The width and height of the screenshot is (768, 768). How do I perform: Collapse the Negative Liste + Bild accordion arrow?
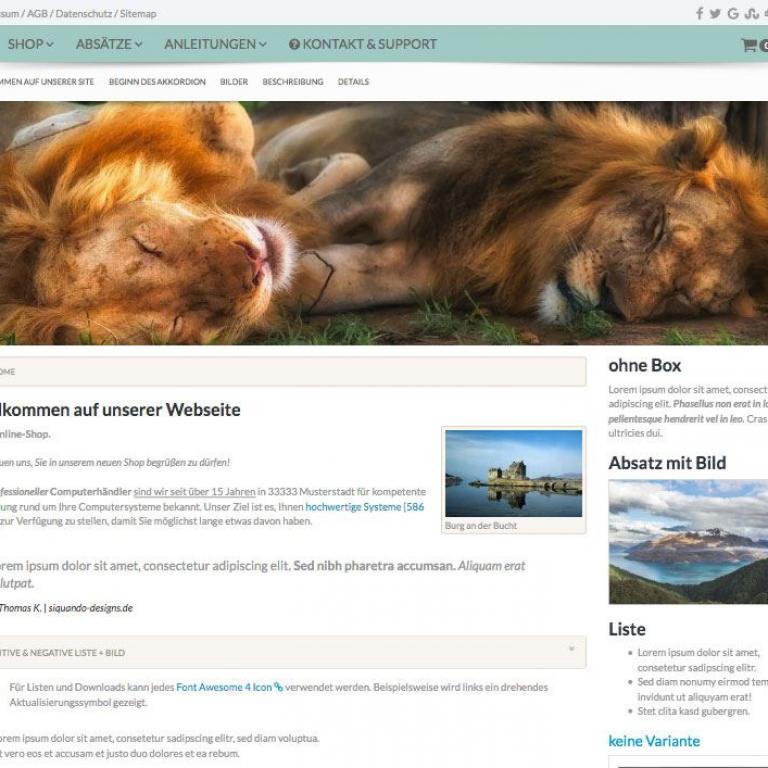[x=572, y=649]
